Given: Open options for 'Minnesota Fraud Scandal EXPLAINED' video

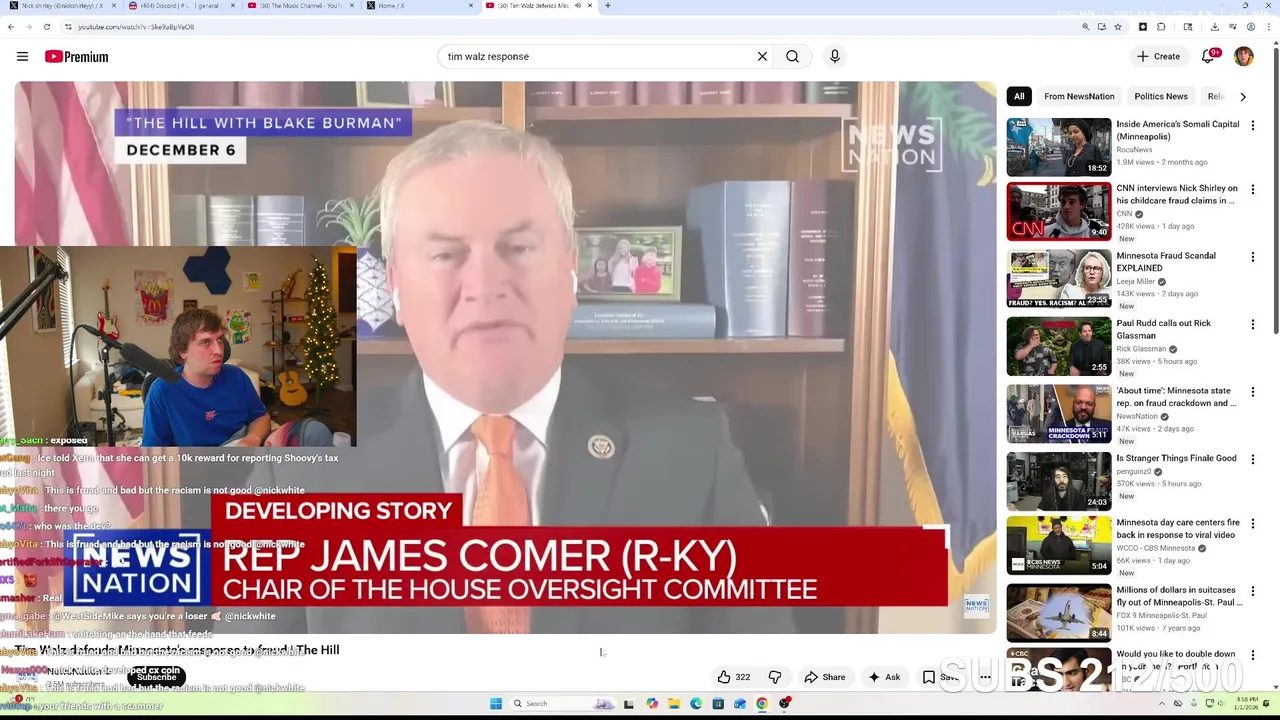Looking at the screenshot, I should 1253,256.
